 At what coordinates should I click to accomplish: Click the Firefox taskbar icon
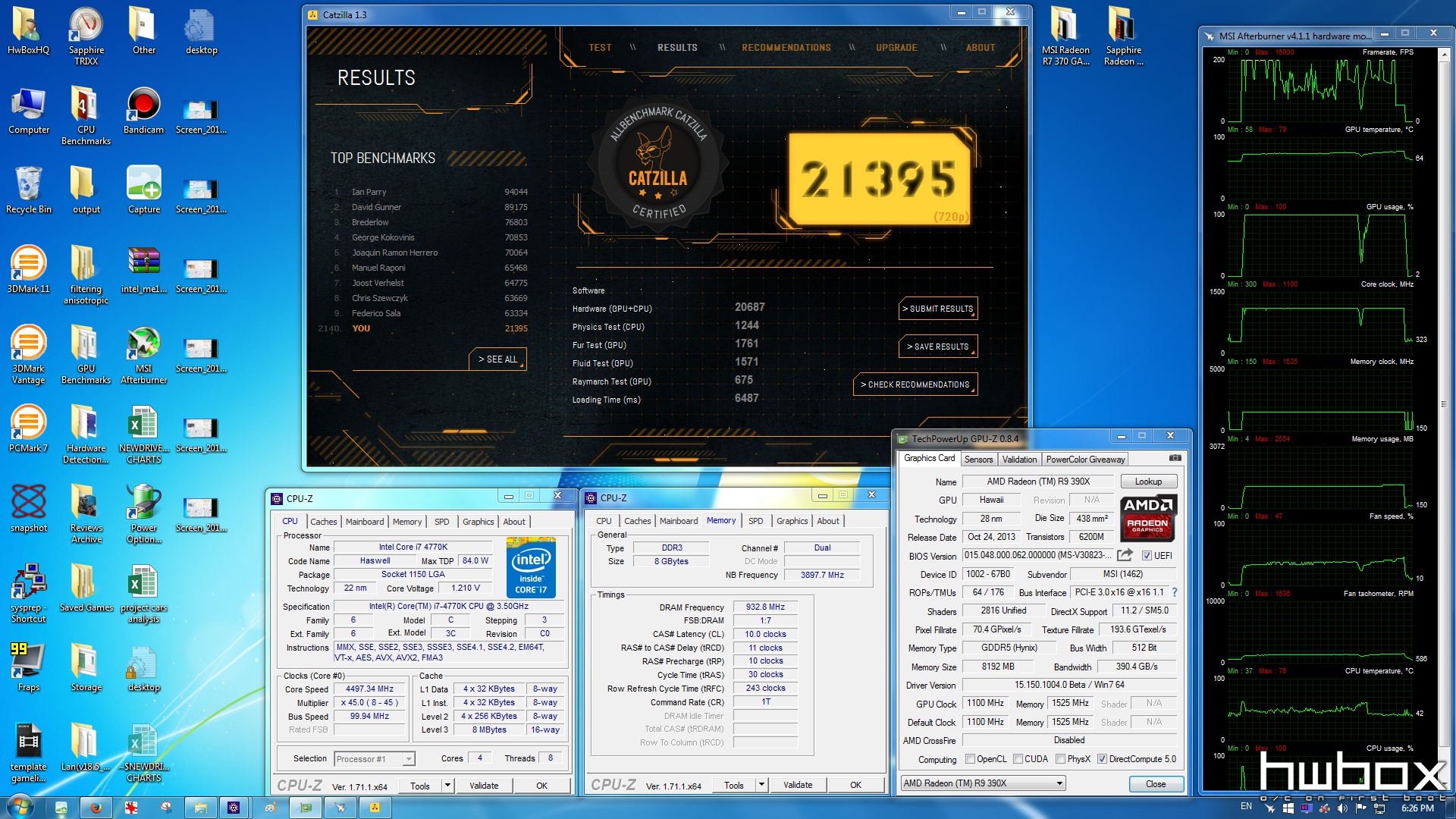click(96, 808)
